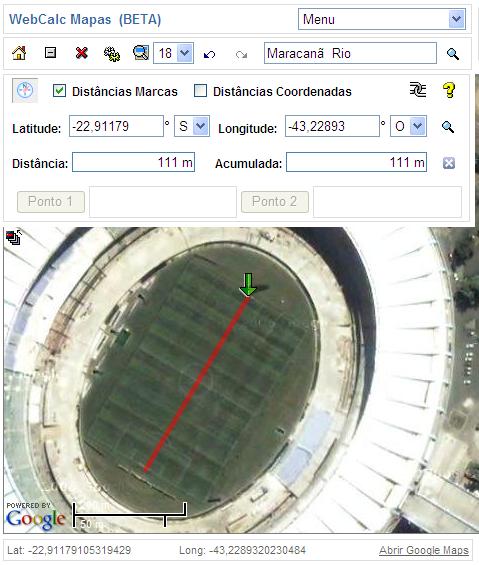Open the zoom level 18 dropdown
The width and height of the screenshot is (479, 565).
[173, 53]
